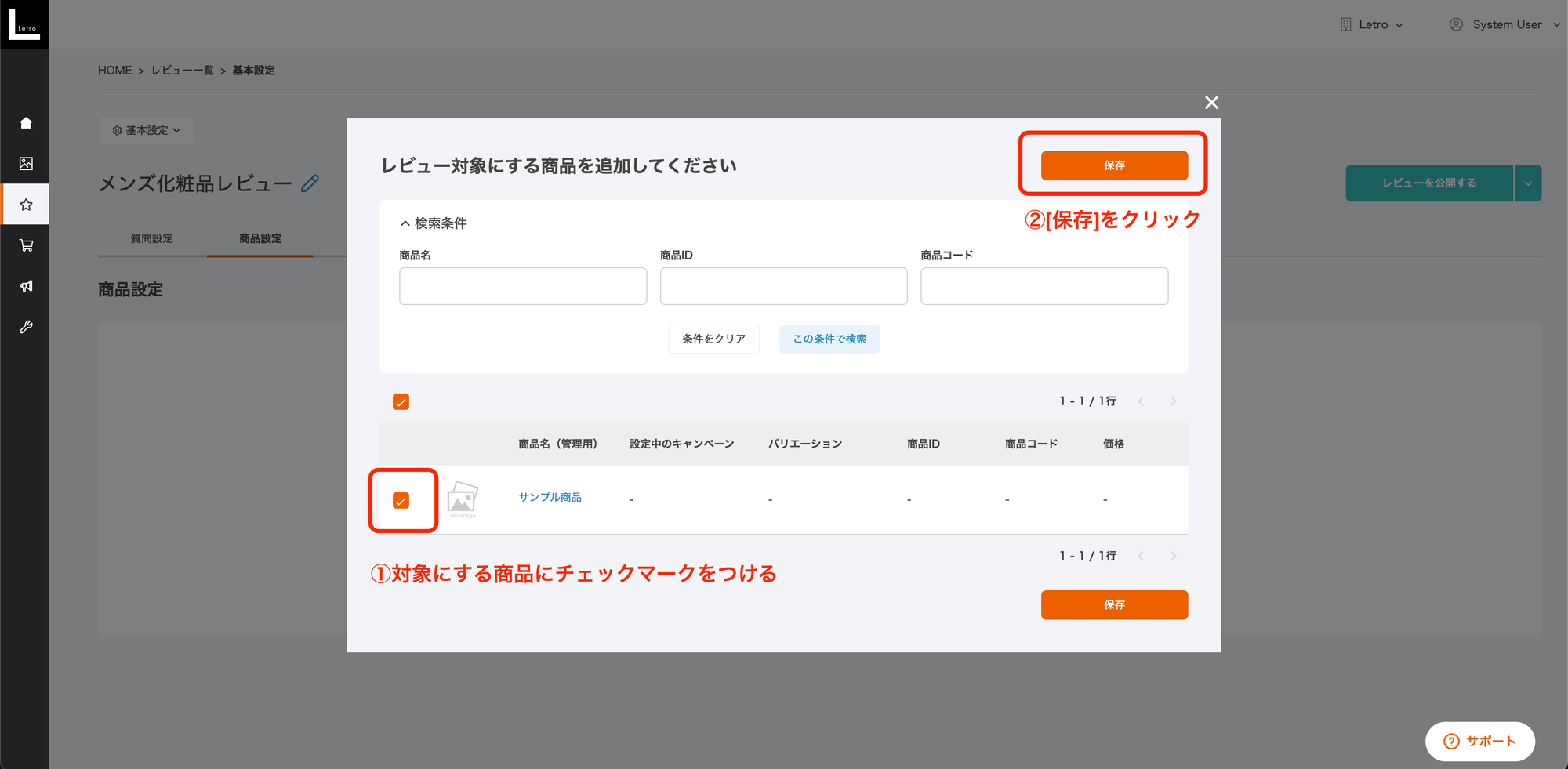Viewport: 1568px width, 769px height.
Task: Open the image gallery sidebar icon
Action: pyautogui.click(x=26, y=164)
